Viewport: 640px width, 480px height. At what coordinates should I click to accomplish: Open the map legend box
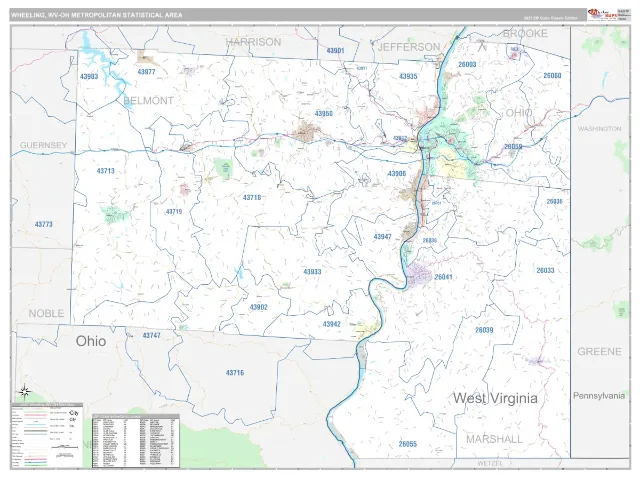47,435
